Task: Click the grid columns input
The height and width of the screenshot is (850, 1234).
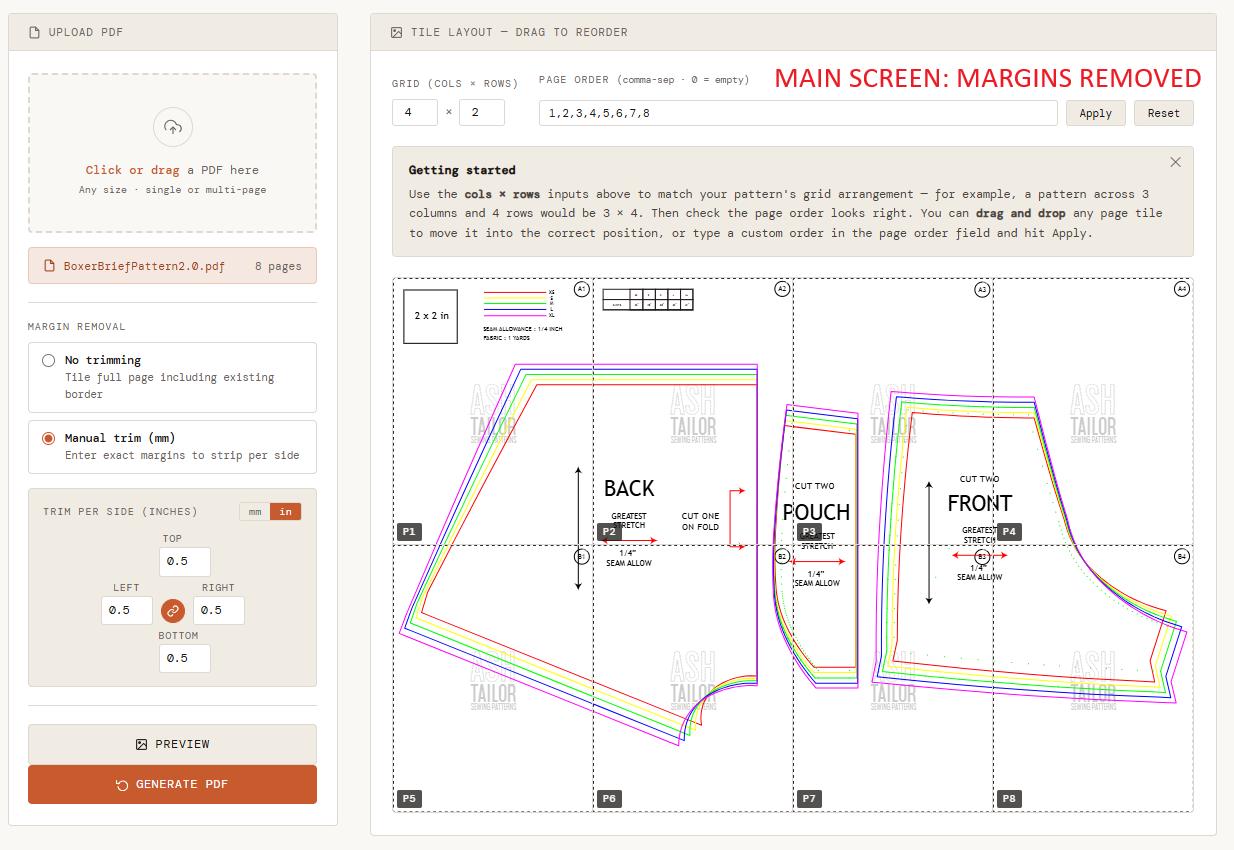Action: click(x=415, y=112)
